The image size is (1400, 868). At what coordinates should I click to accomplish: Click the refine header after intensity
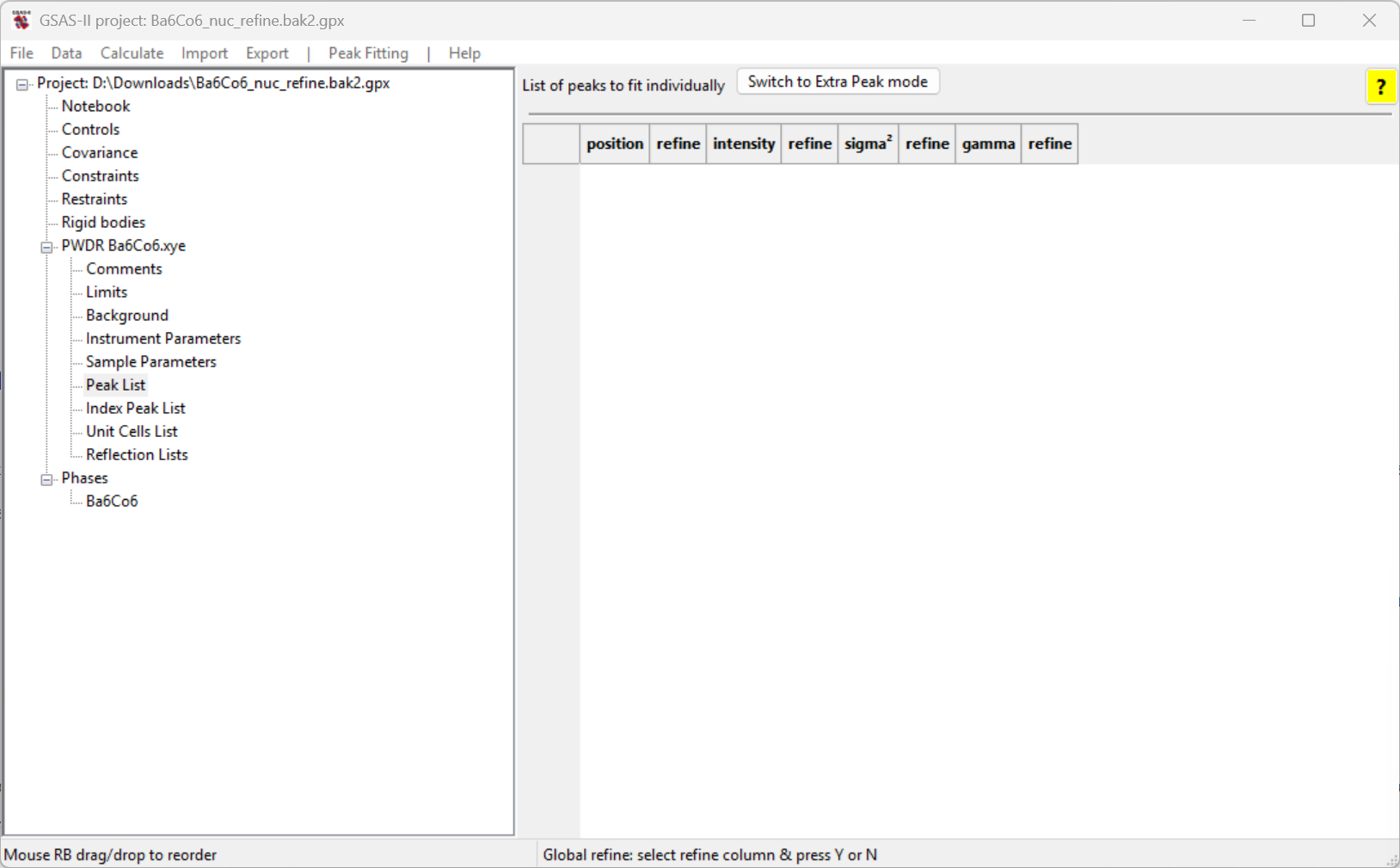click(810, 144)
